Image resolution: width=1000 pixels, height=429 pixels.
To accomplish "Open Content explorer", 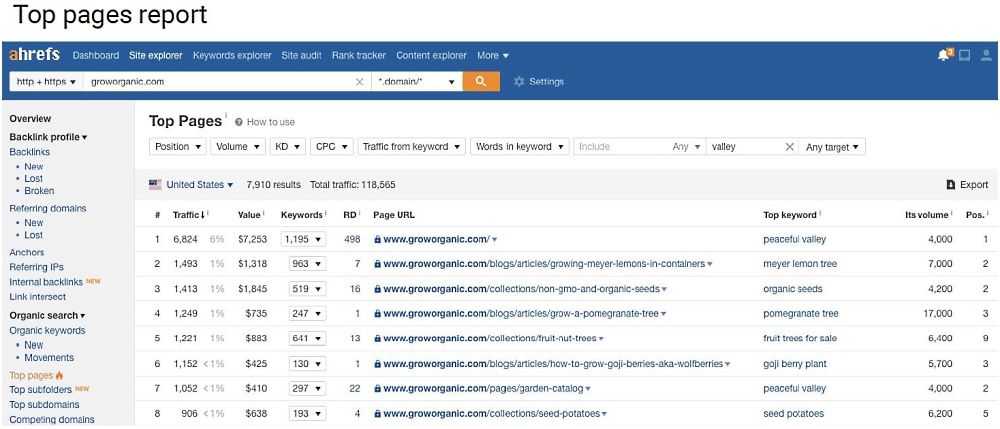I will (x=431, y=55).
